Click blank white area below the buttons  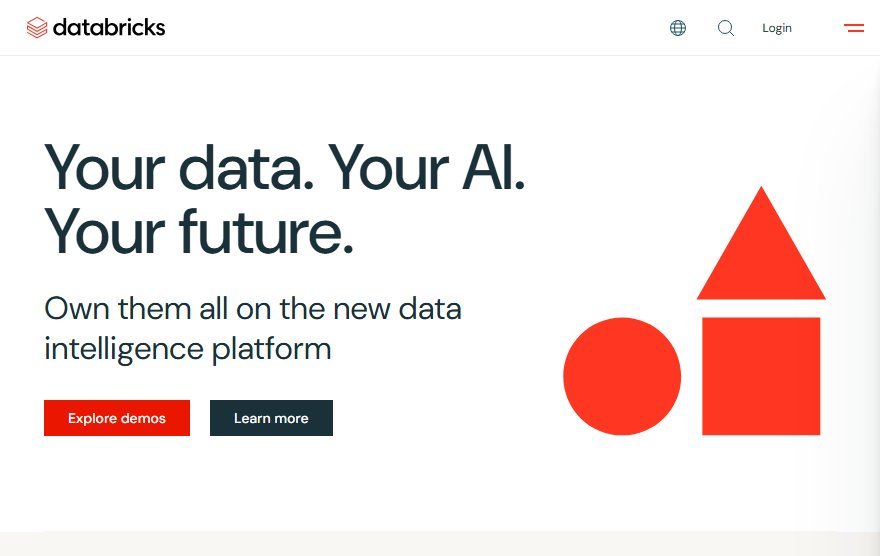[x=281, y=483]
